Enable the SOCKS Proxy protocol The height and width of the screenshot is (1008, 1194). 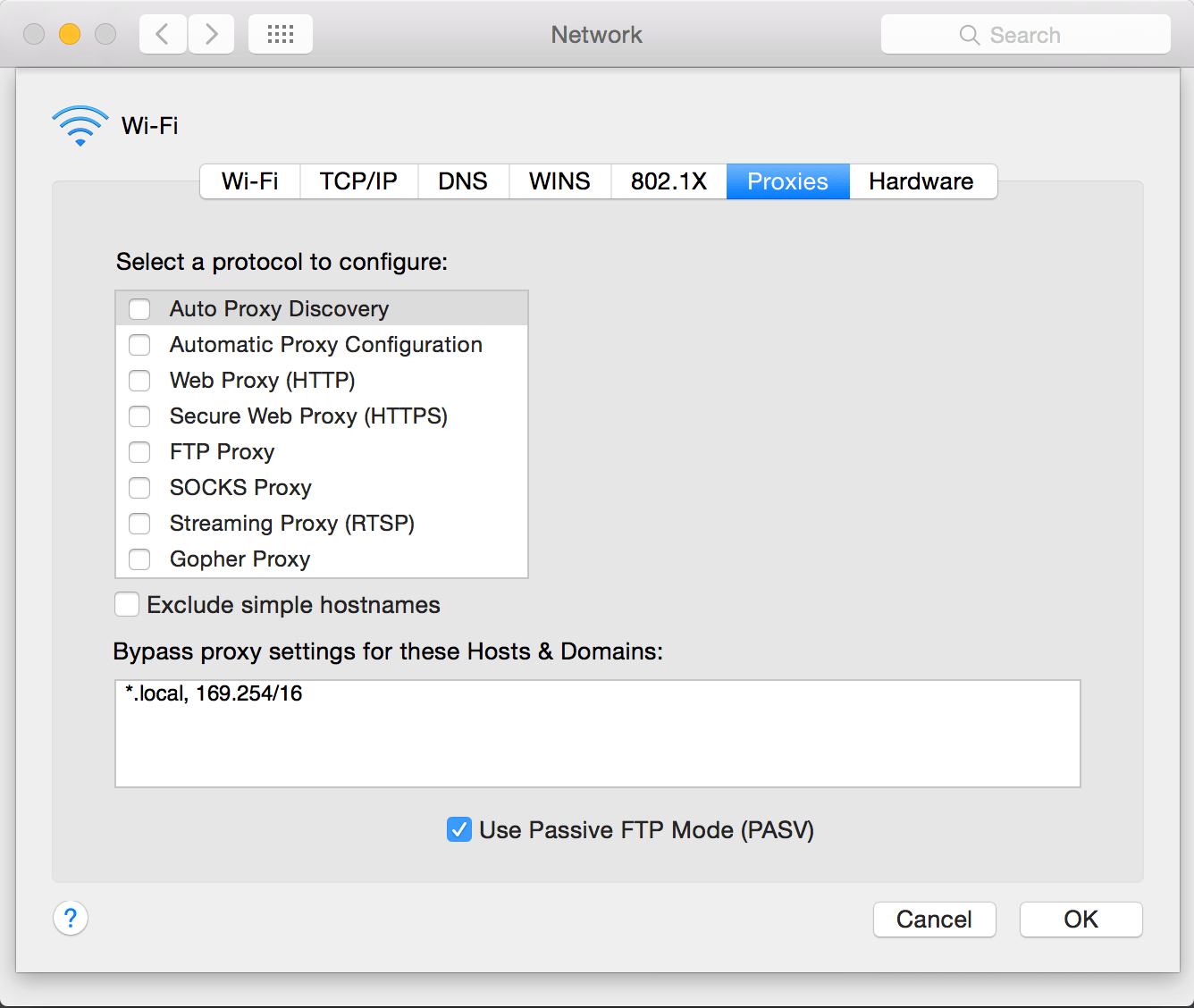[x=139, y=487]
